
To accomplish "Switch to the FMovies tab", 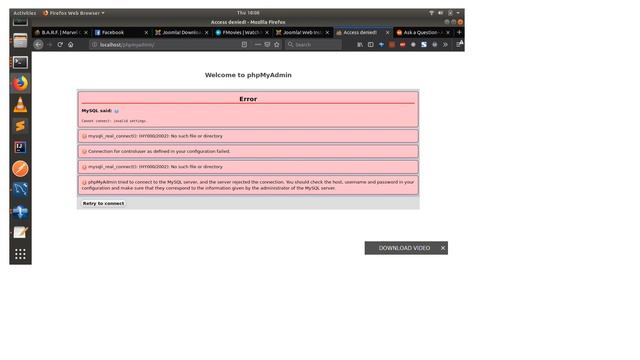I will [242, 32].
